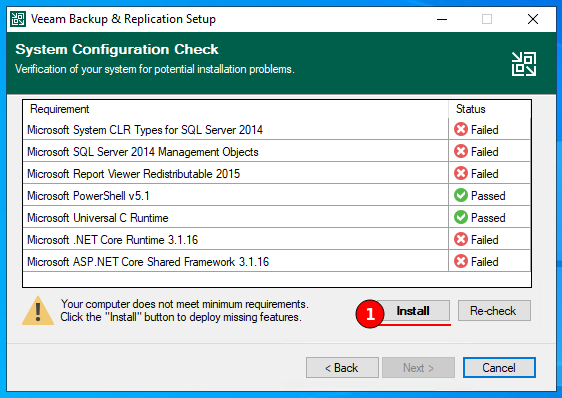Click the Verification of your system subtitle
This screenshot has height=398, width=562.
point(155,69)
